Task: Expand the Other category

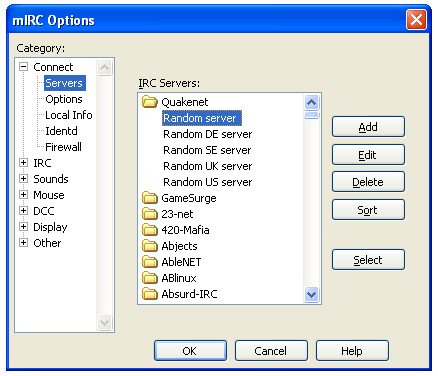Action: (23, 243)
